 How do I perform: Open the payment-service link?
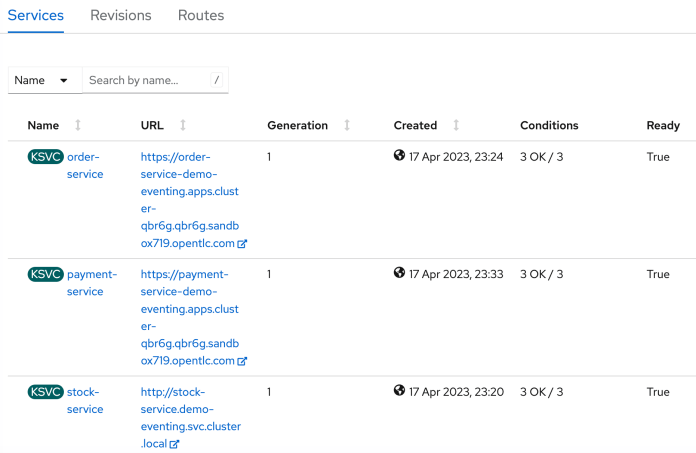point(92,283)
